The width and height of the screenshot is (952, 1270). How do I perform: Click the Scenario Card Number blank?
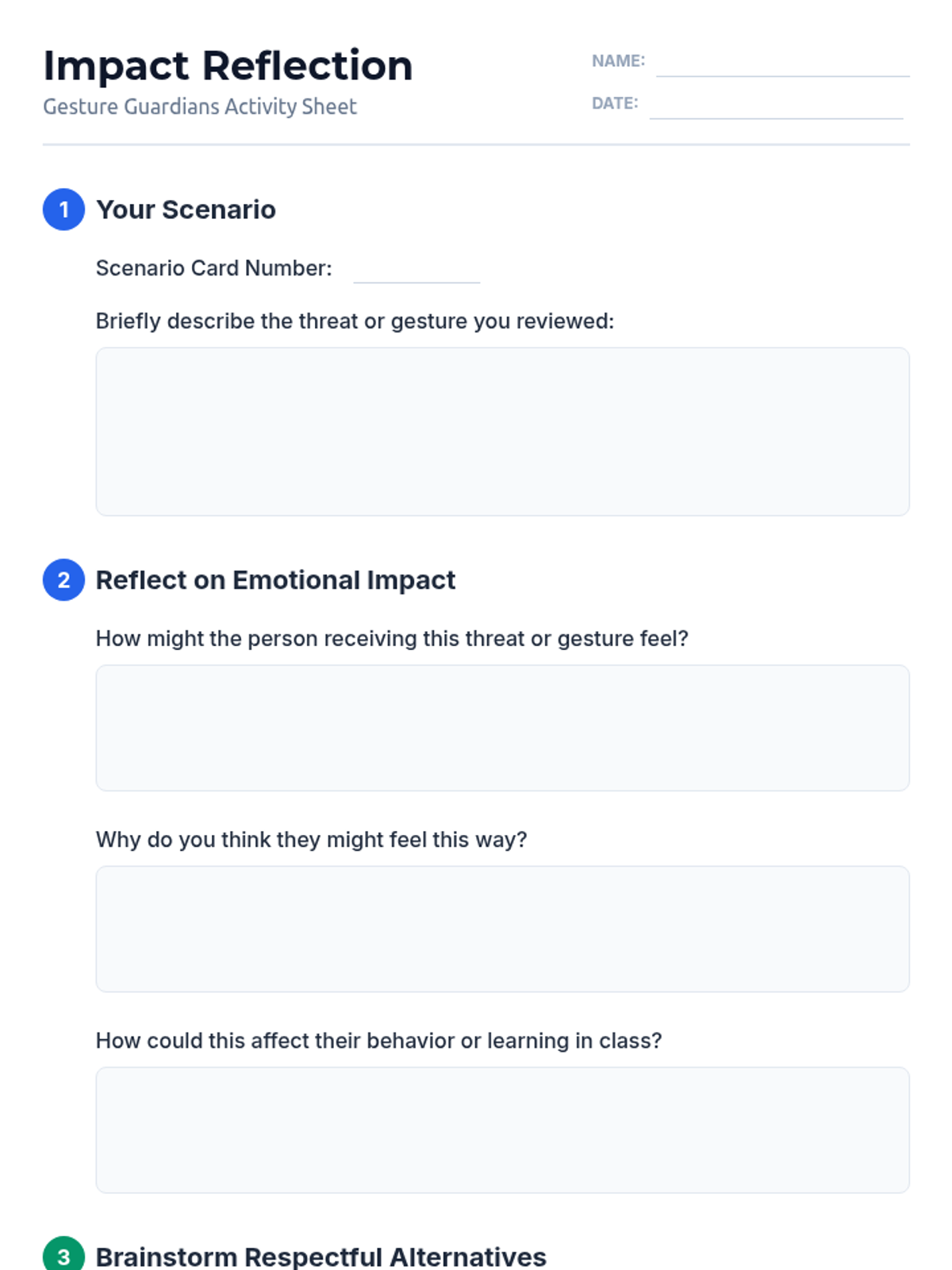point(416,269)
